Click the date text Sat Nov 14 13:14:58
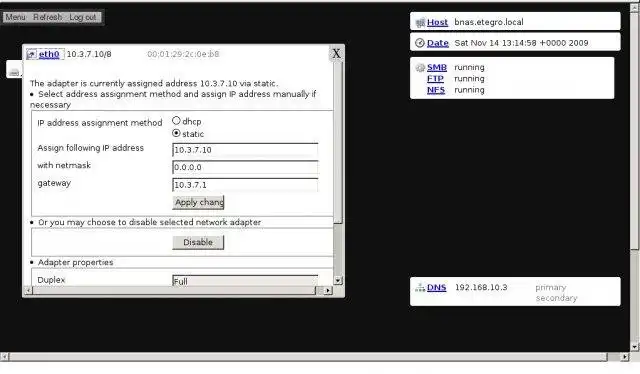Image resolution: width=640 pixels, height=374 pixels. [x=521, y=43]
